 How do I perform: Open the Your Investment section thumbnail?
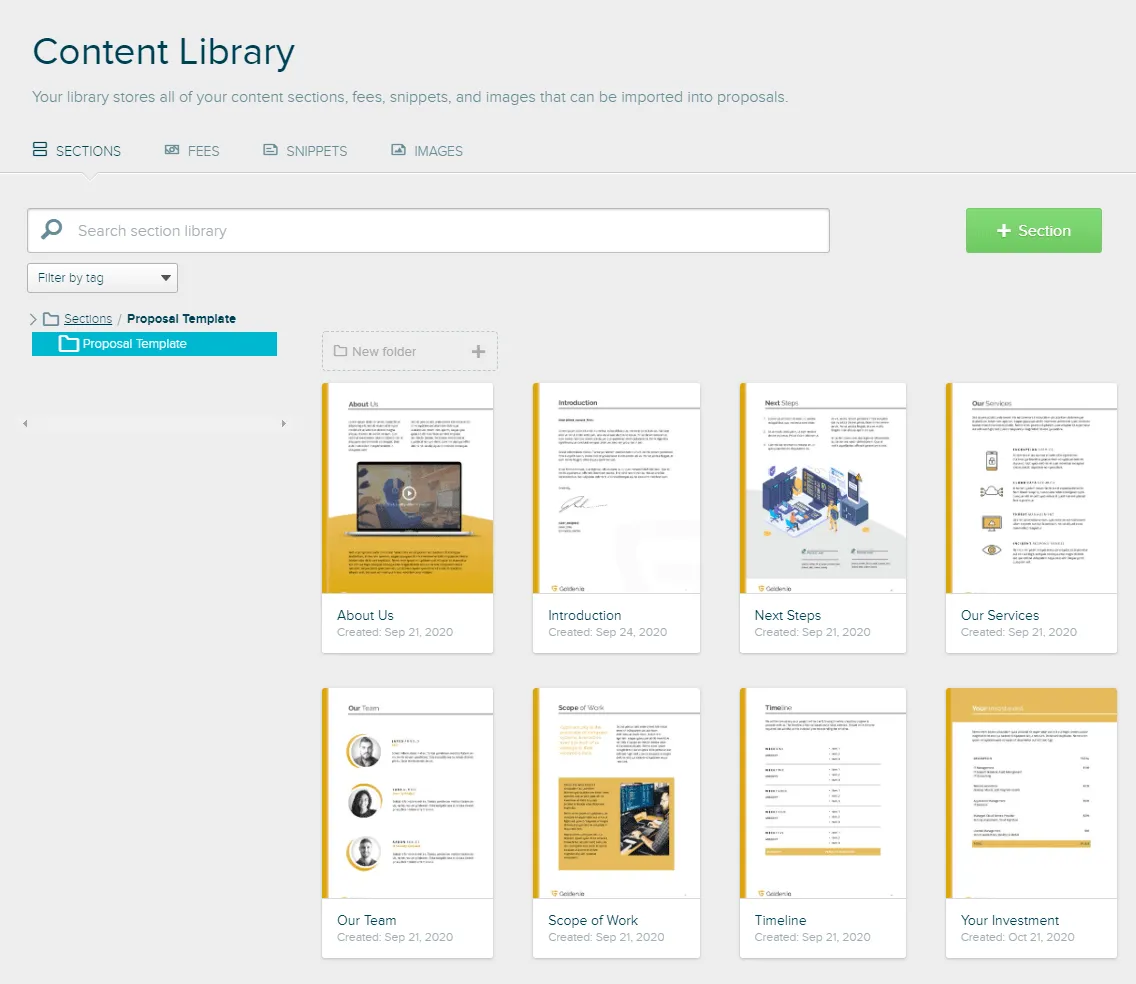click(x=1031, y=793)
